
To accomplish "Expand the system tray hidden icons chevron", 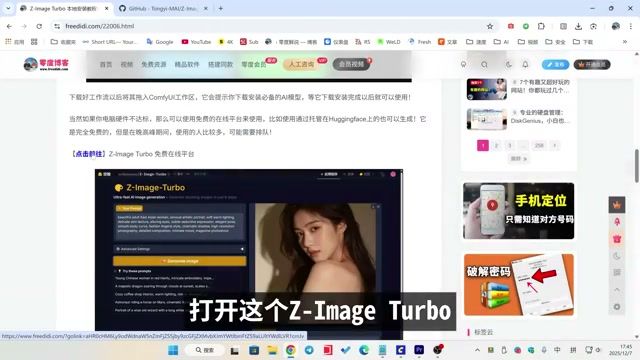I will pyautogui.click(x=477, y=350).
